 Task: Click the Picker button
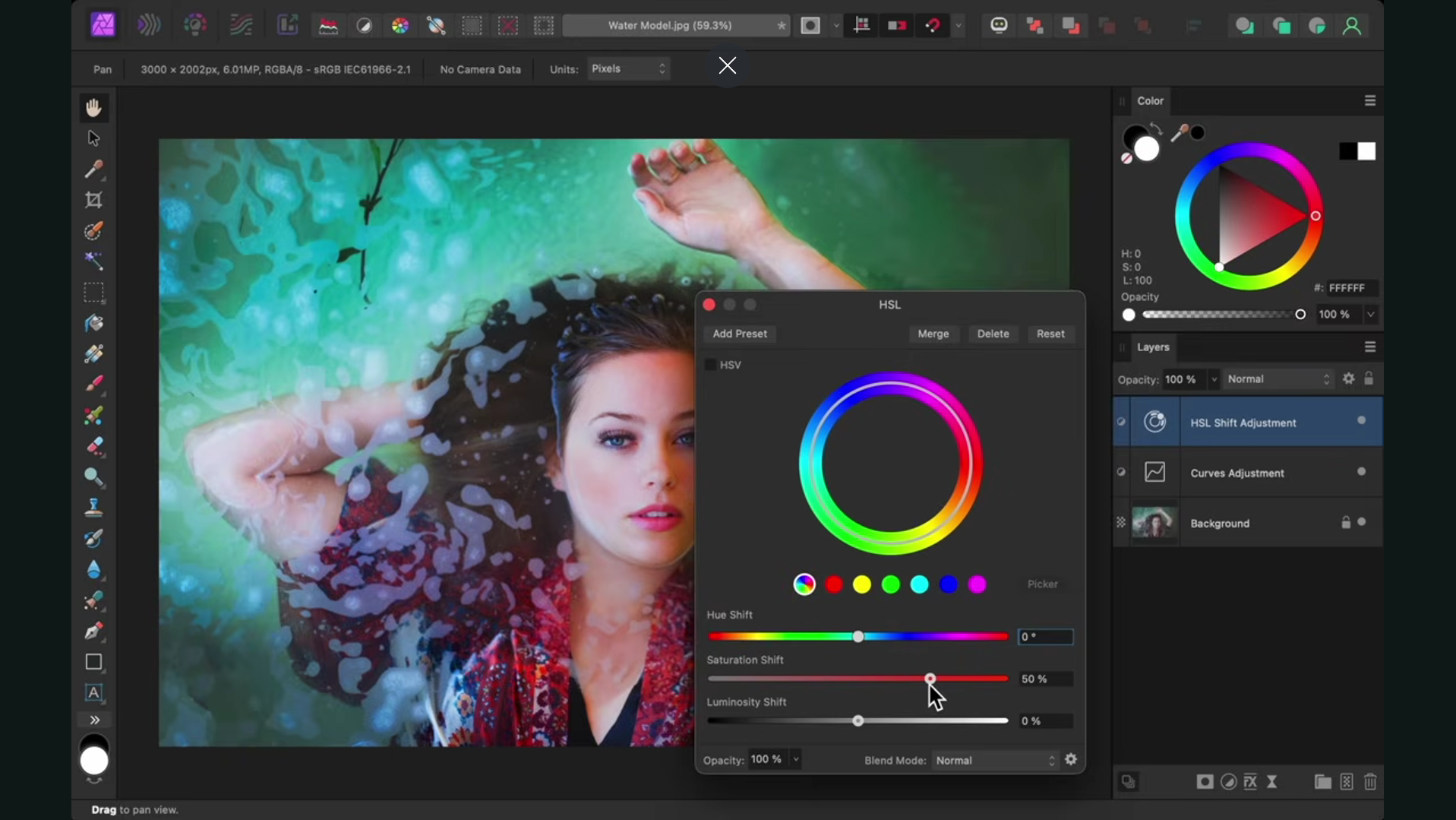(1042, 584)
